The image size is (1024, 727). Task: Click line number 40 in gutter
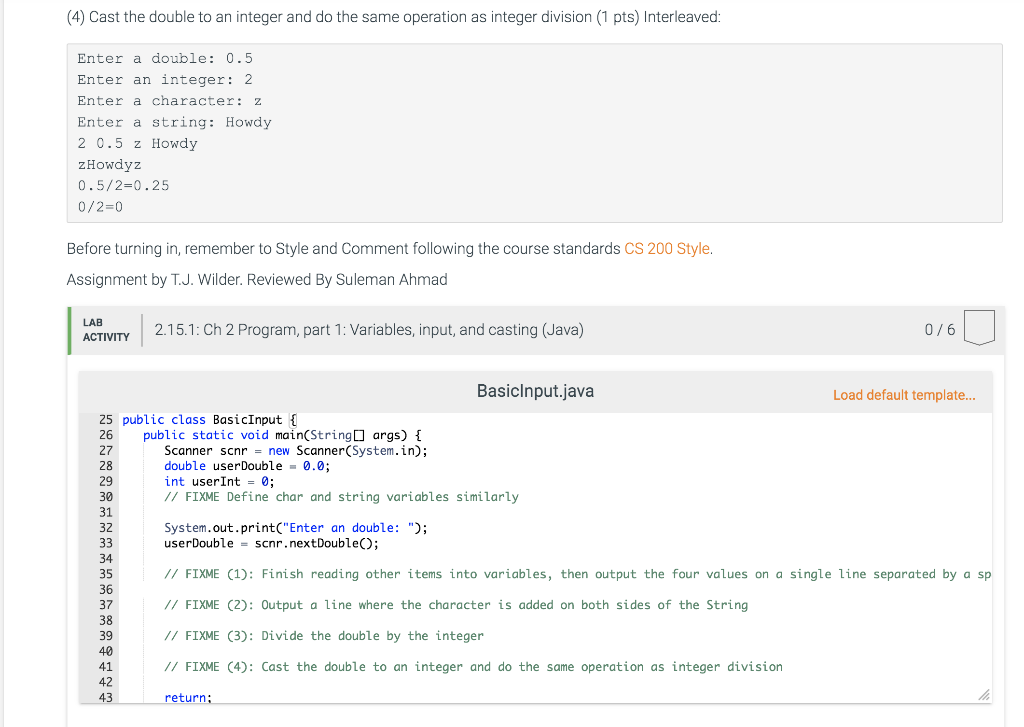(x=106, y=651)
